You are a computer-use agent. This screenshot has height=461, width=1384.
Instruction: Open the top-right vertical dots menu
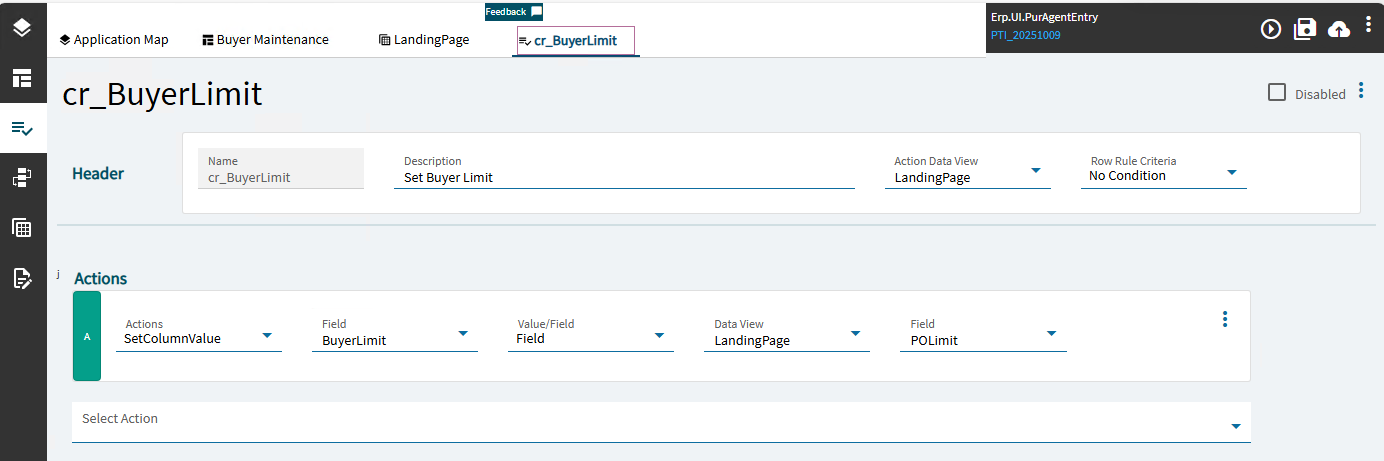pos(1368,25)
